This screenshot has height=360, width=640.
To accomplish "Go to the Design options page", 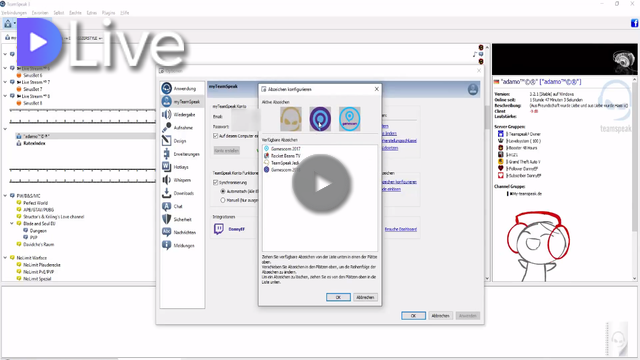I will pyautogui.click(x=175, y=141).
